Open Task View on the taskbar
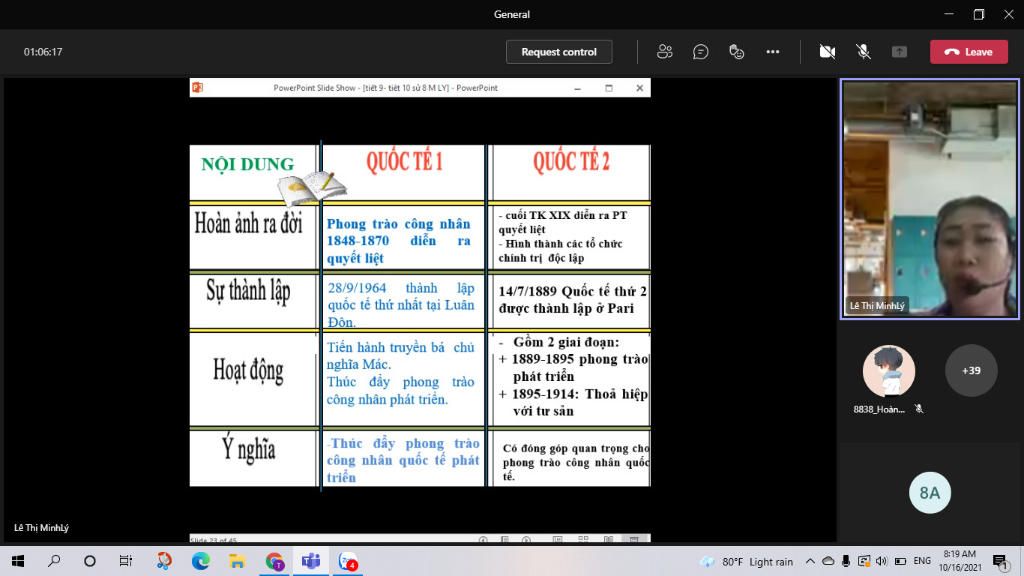 (x=126, y=561)
